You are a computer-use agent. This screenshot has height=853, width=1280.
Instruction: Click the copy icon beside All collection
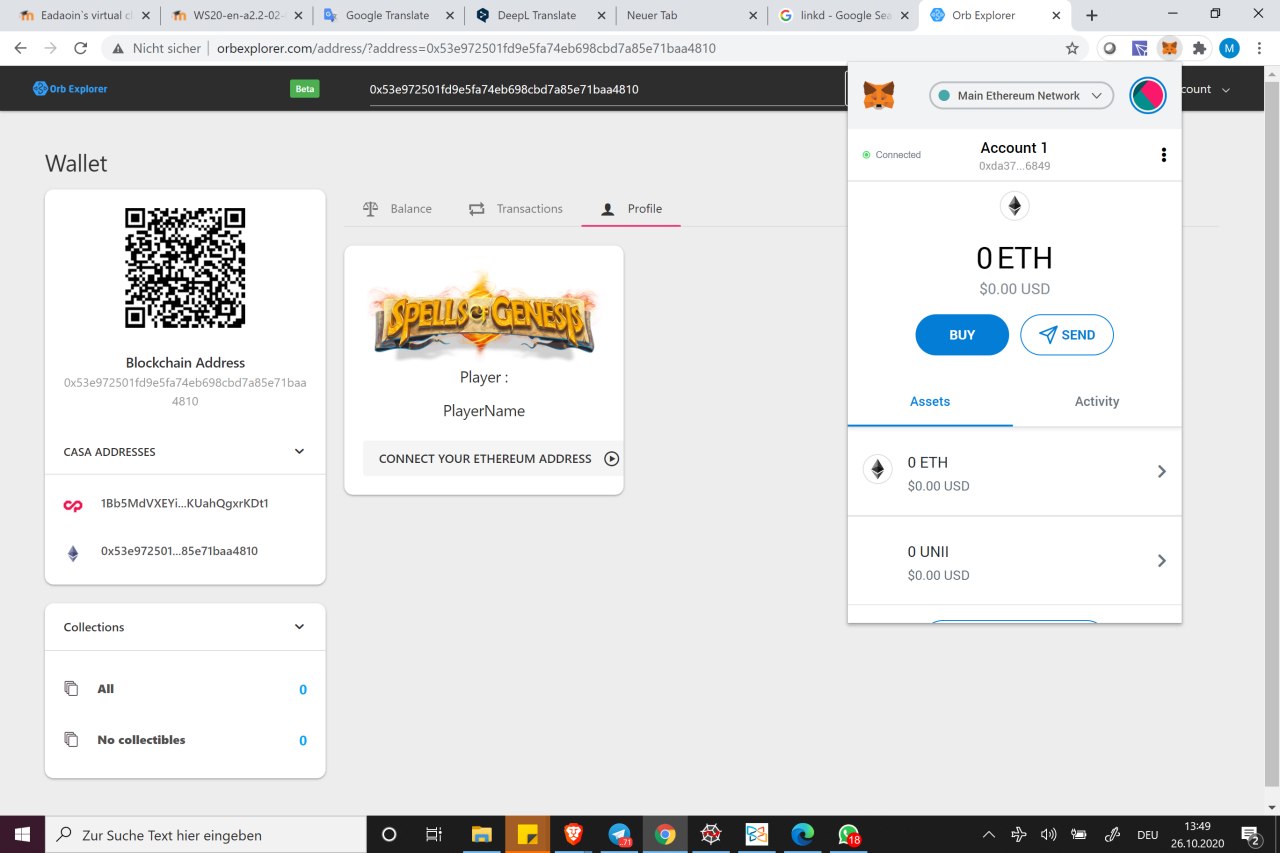point(71,689)
